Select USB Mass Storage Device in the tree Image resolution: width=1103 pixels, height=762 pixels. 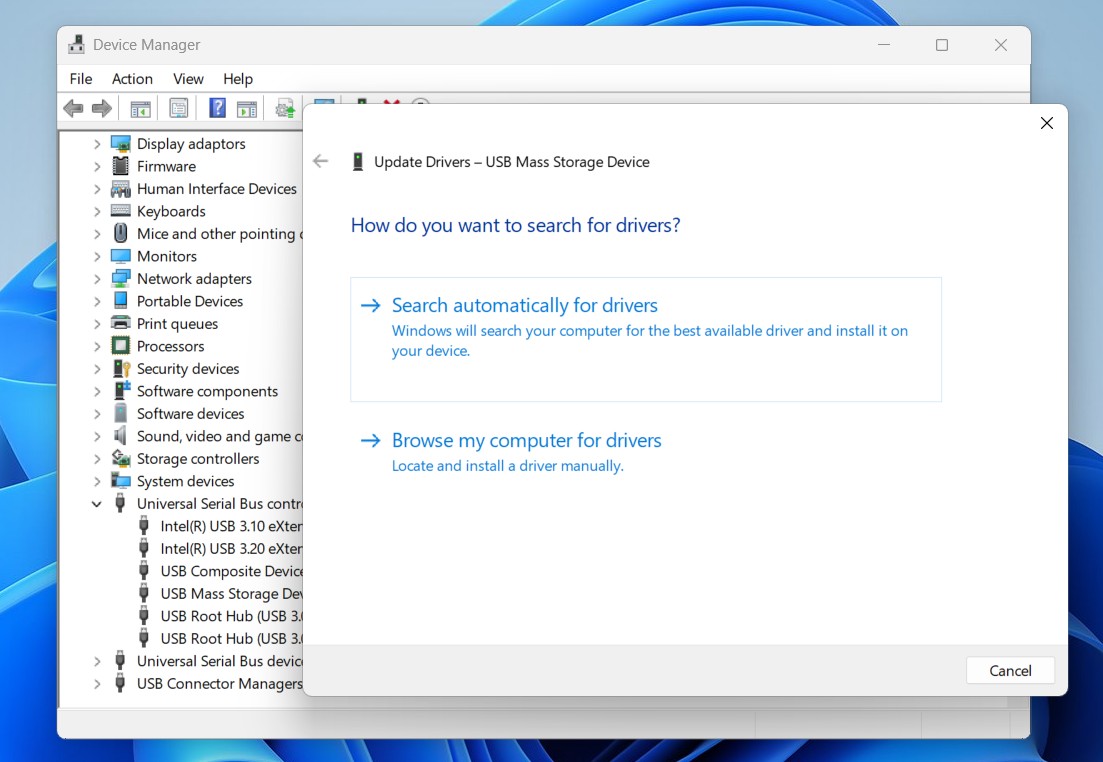coord(231,594)
